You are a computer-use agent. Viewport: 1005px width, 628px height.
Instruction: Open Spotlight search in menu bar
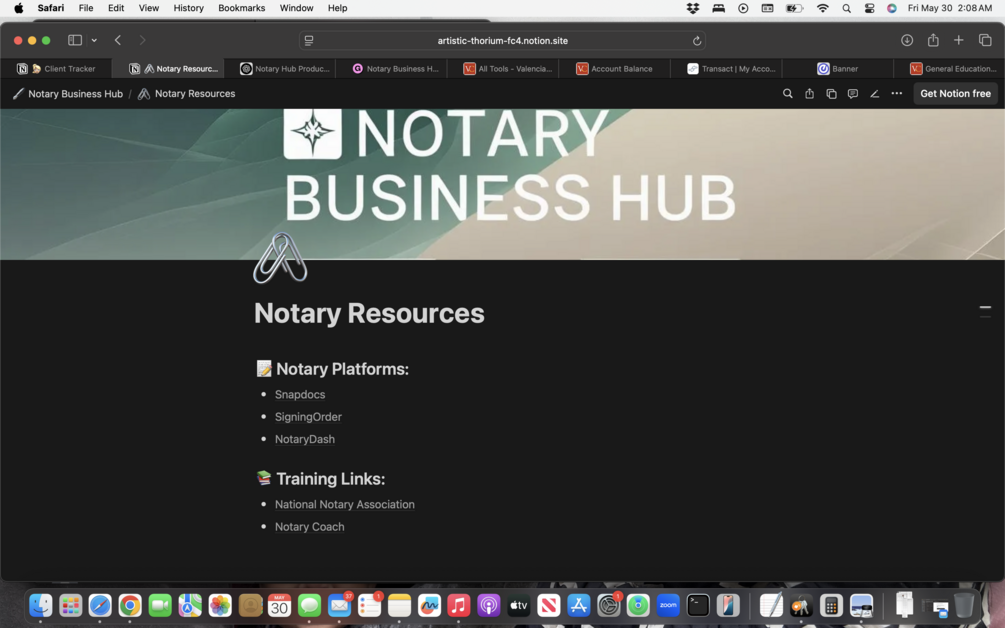pos(847,8)
